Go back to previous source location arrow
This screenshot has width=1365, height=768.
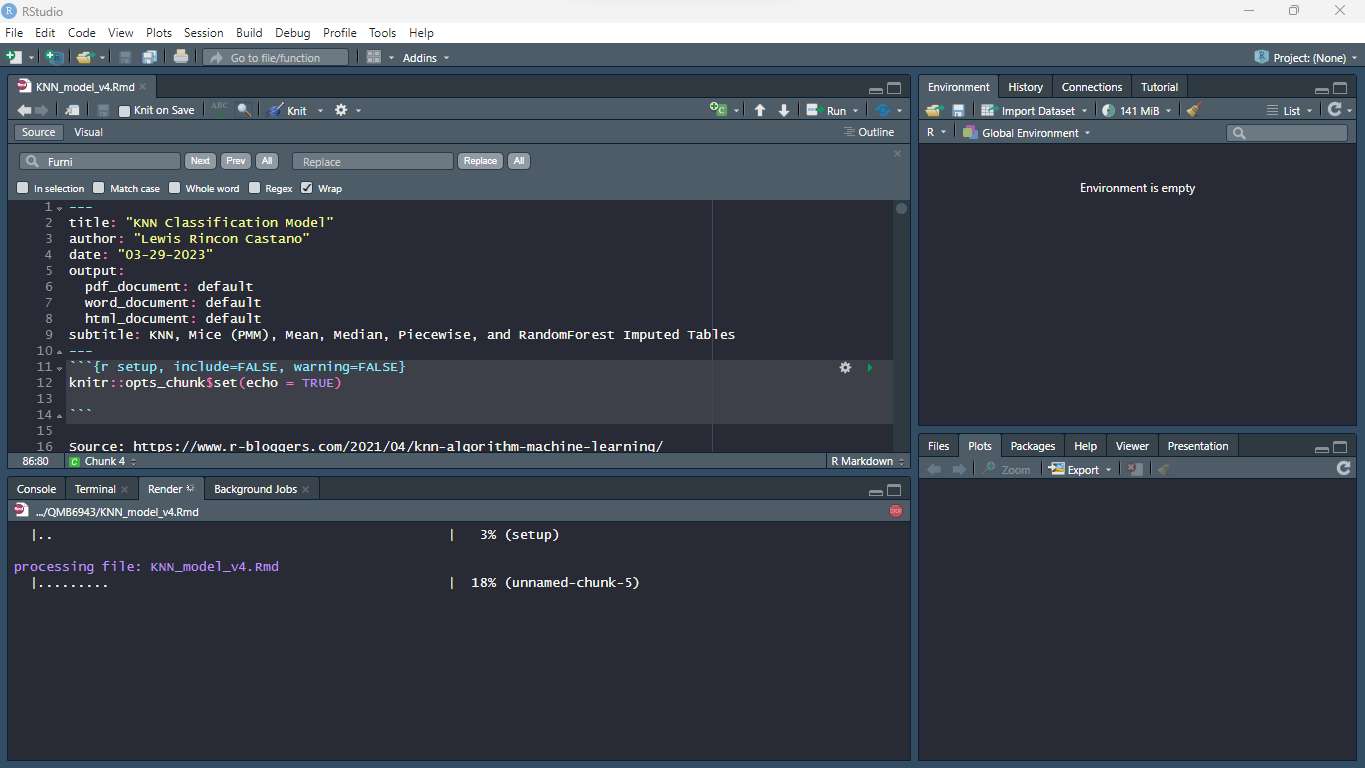tap(25, 110)
